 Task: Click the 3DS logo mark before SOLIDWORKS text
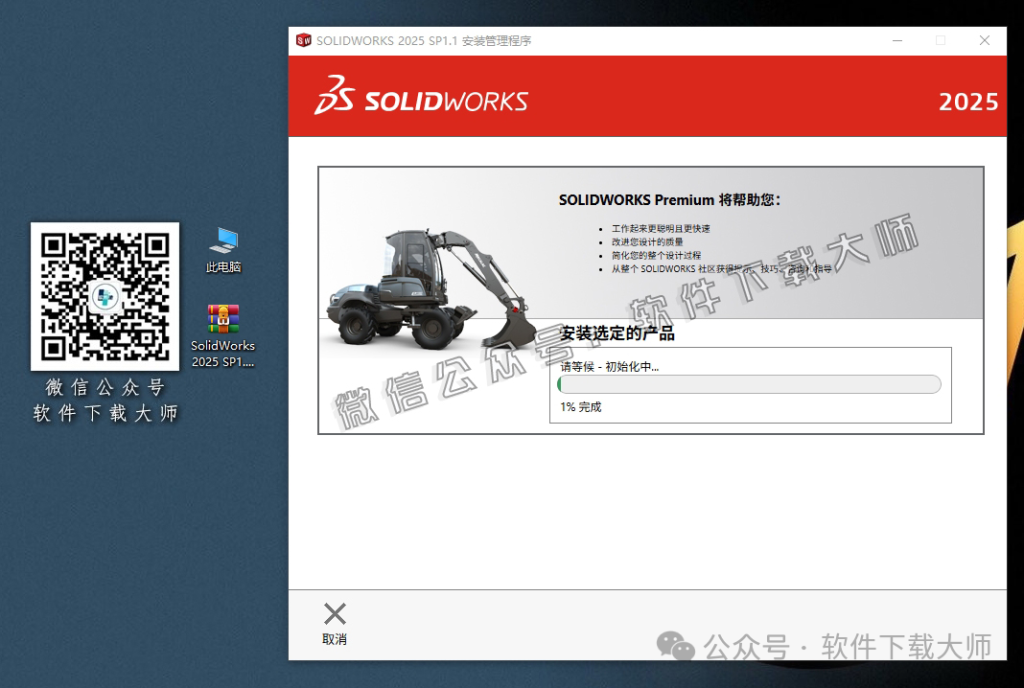click(x=338, y=99)
